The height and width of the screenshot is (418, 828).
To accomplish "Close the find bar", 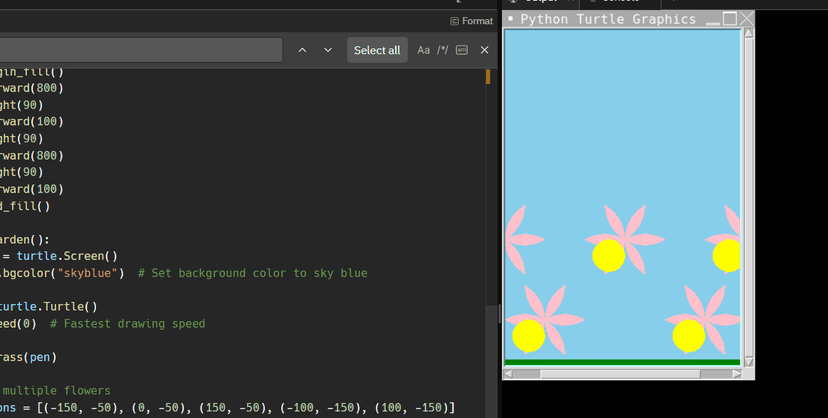I will pyautogui.click(x=485, y=50).
